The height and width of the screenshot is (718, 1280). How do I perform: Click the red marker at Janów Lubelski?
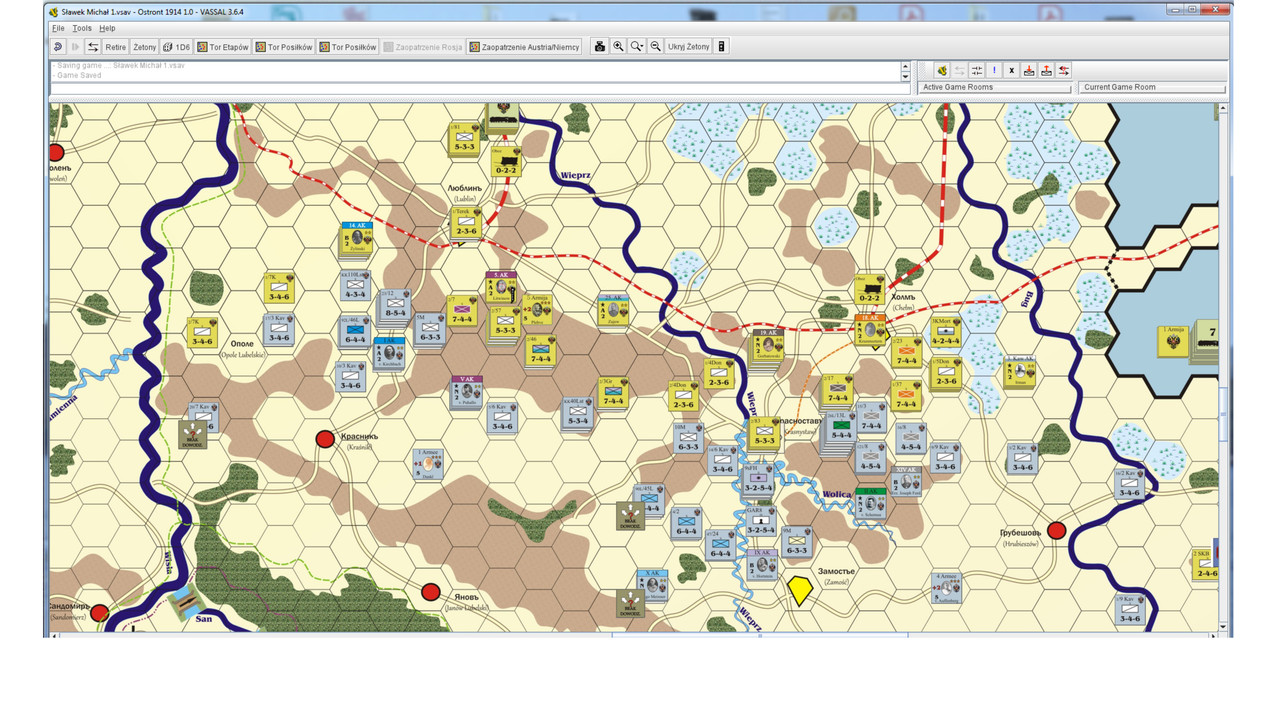pyautogui.click(x=431, y=592)
